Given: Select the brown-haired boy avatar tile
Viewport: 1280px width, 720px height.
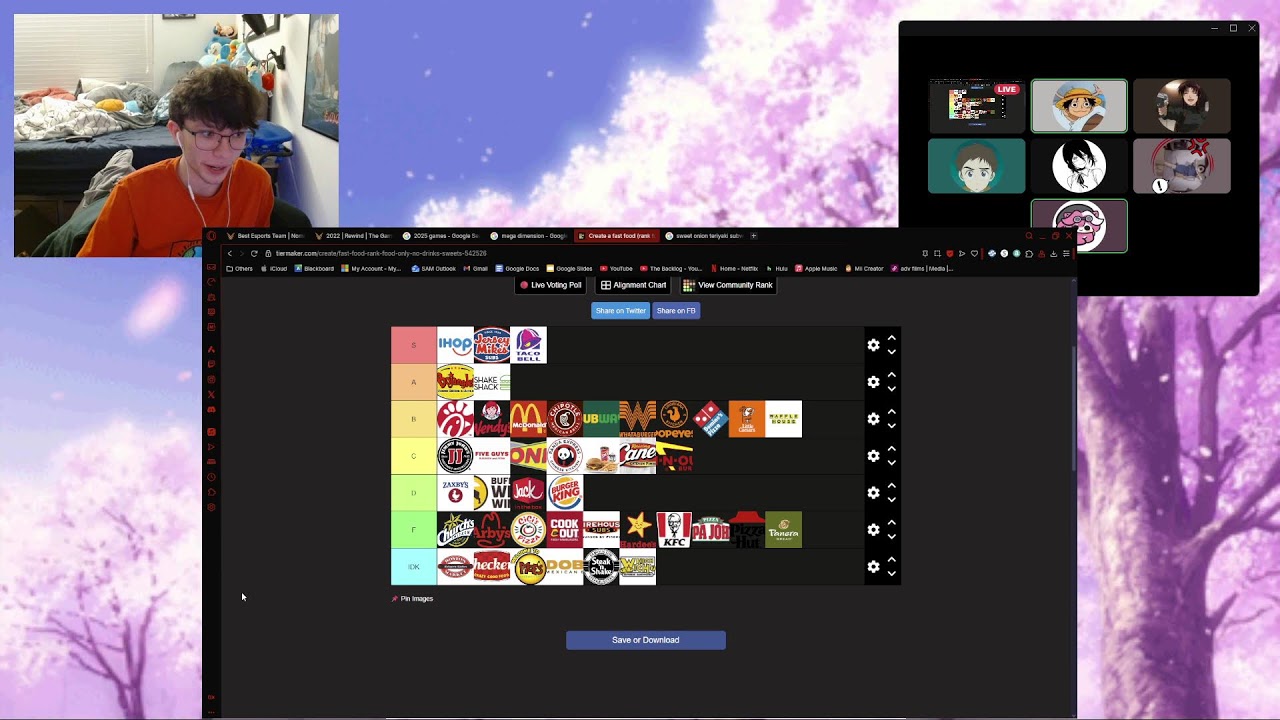Looking at the screenshot, I should [x=977, y=166].
